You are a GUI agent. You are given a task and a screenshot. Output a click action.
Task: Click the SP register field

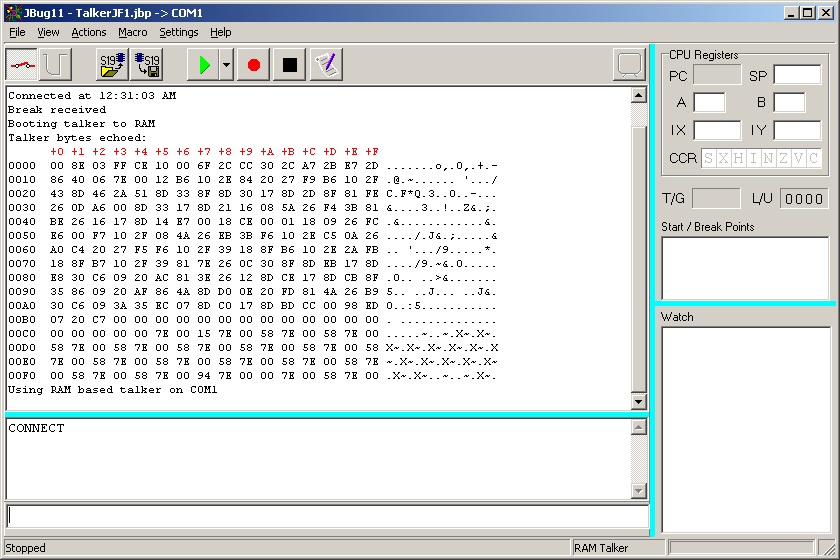[797, 75]
